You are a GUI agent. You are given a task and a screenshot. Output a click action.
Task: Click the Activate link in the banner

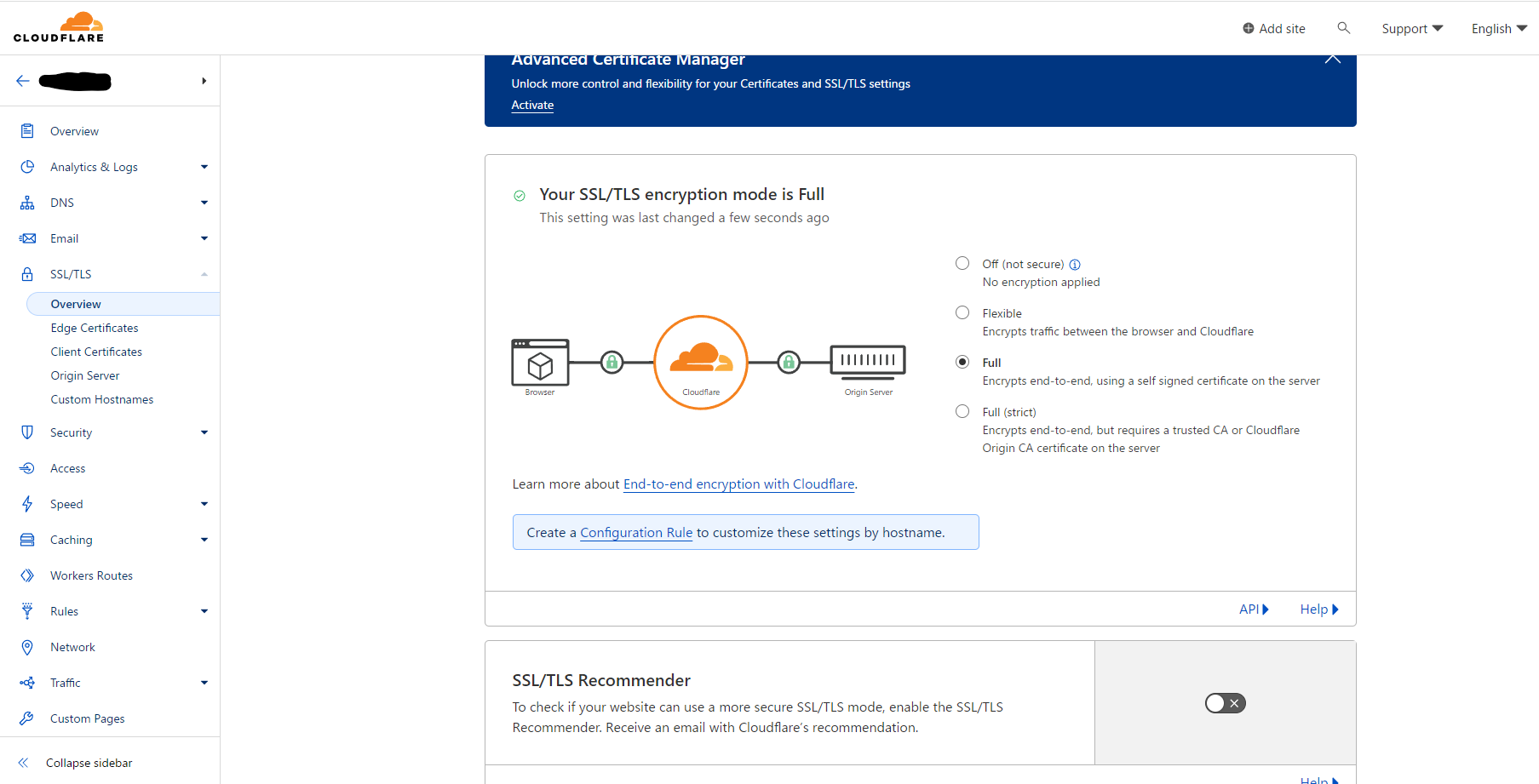532,105
